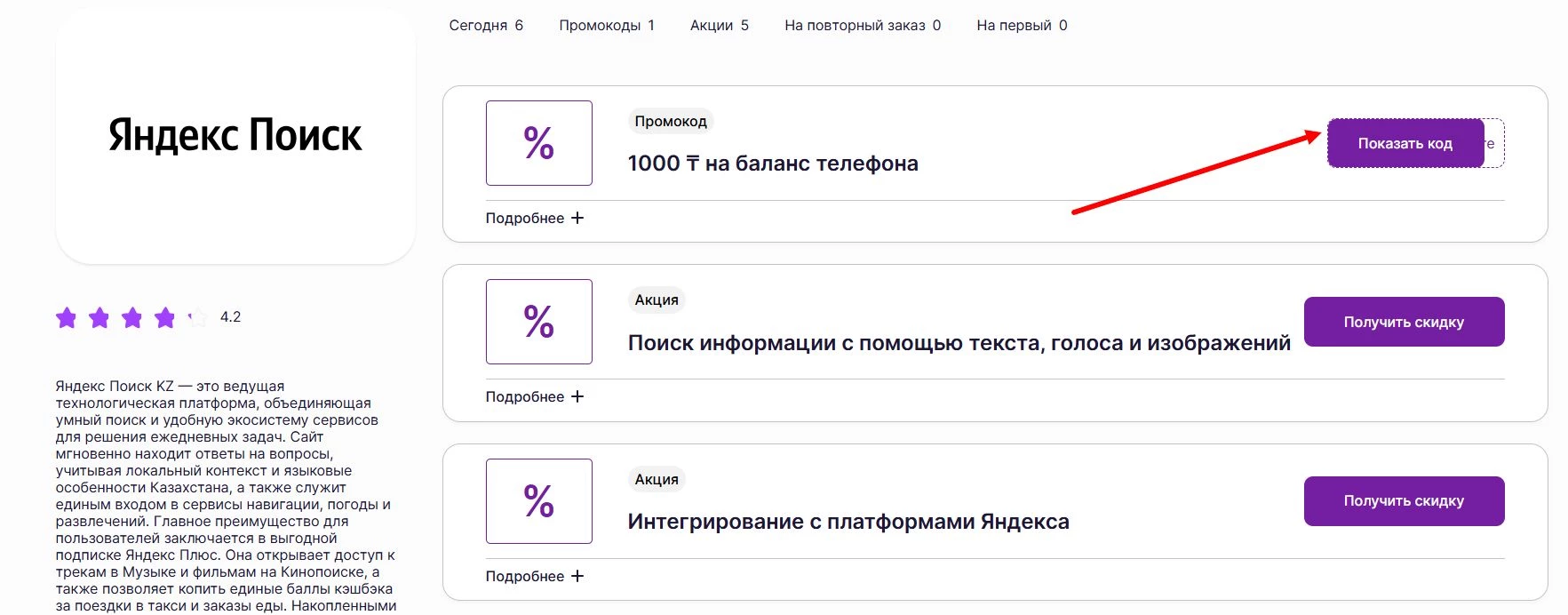Click percent icon of 1000 ₸ promo
Image resolution: width=1568 pixels, height=615 pixels.
pyautogui.click(x=539, y=143)
